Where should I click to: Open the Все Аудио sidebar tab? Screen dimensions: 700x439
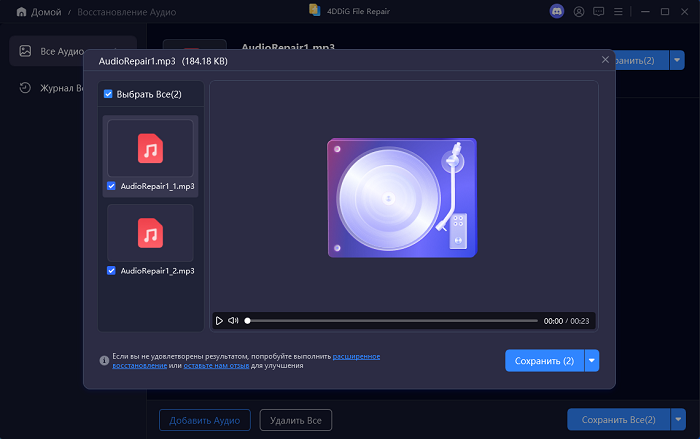(x=73, y=51)
